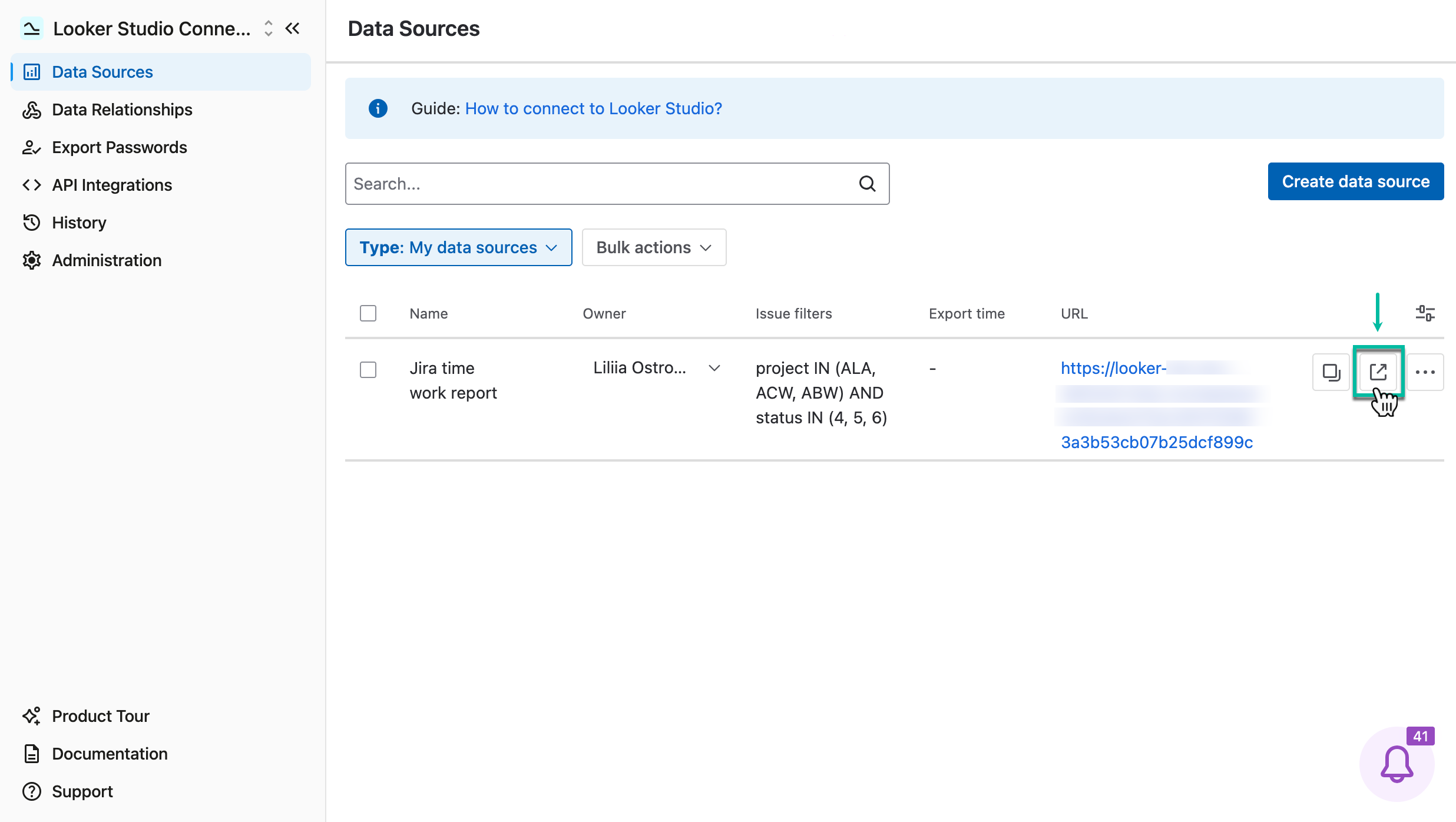View History page
Image resolution: width=1456 pixels, height=822 pixels.
coord(161,223)
